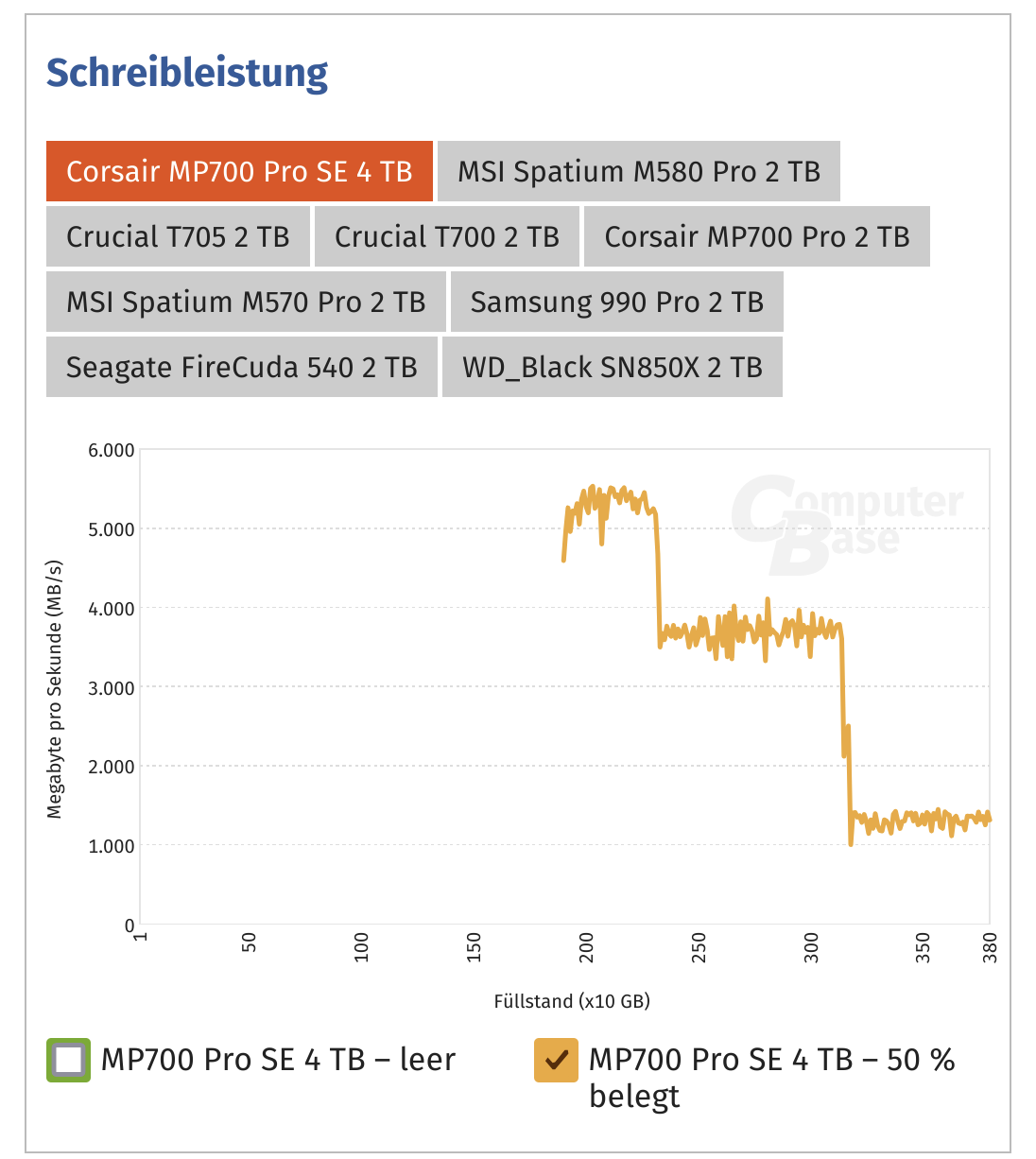Open the Crucial T700 2 TB chart
The height and width of the screenshot is (1159, 1036).
446,236
